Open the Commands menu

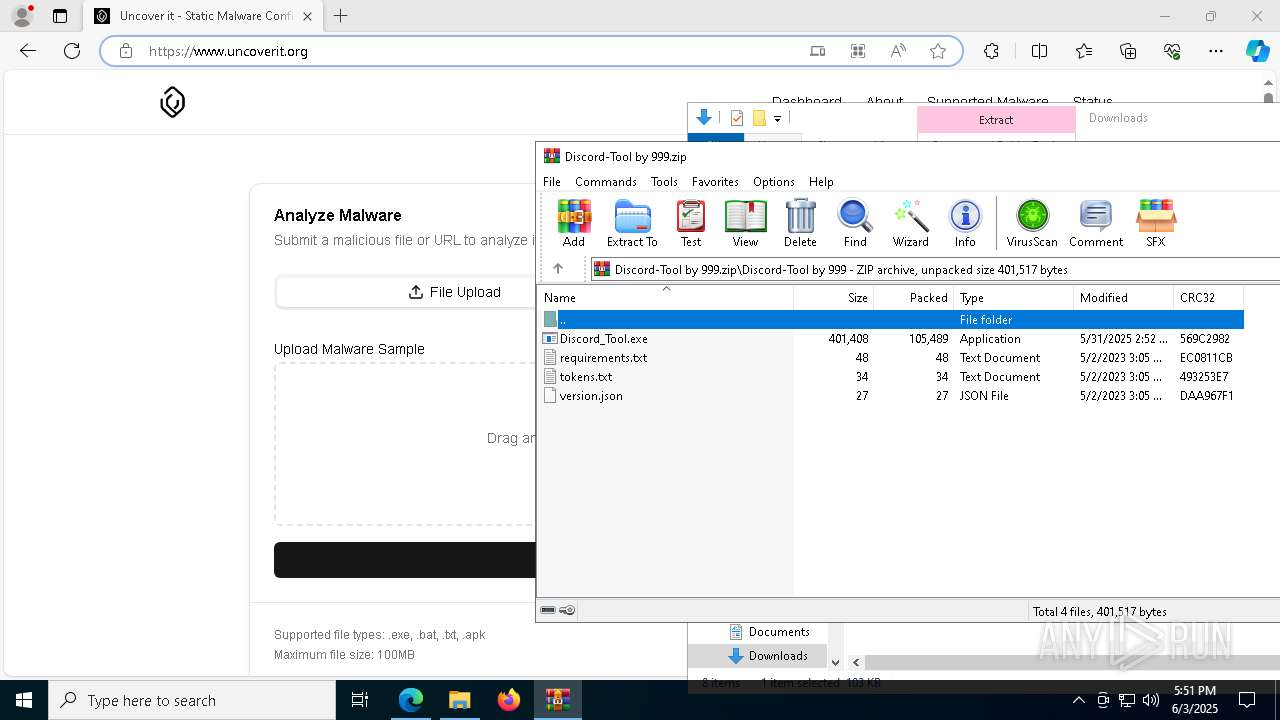click(x=606, y=182)
